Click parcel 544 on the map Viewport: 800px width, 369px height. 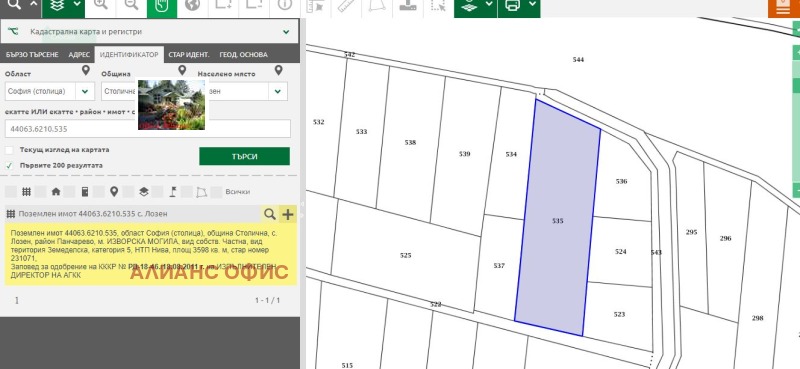pyautogui.click(x=578, y=60)
